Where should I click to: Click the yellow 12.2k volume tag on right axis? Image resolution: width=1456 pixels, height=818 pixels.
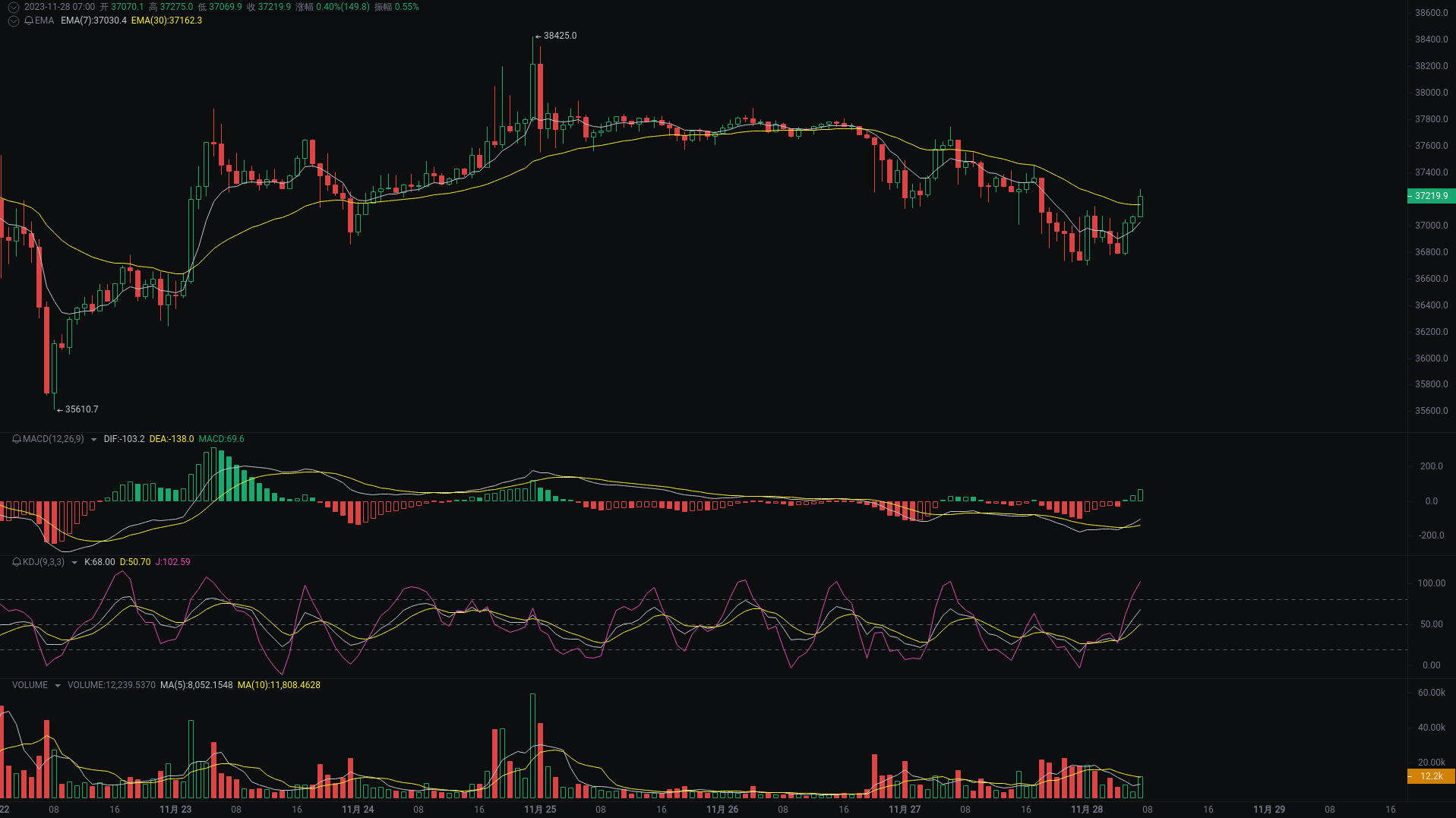coord(1430,775)
